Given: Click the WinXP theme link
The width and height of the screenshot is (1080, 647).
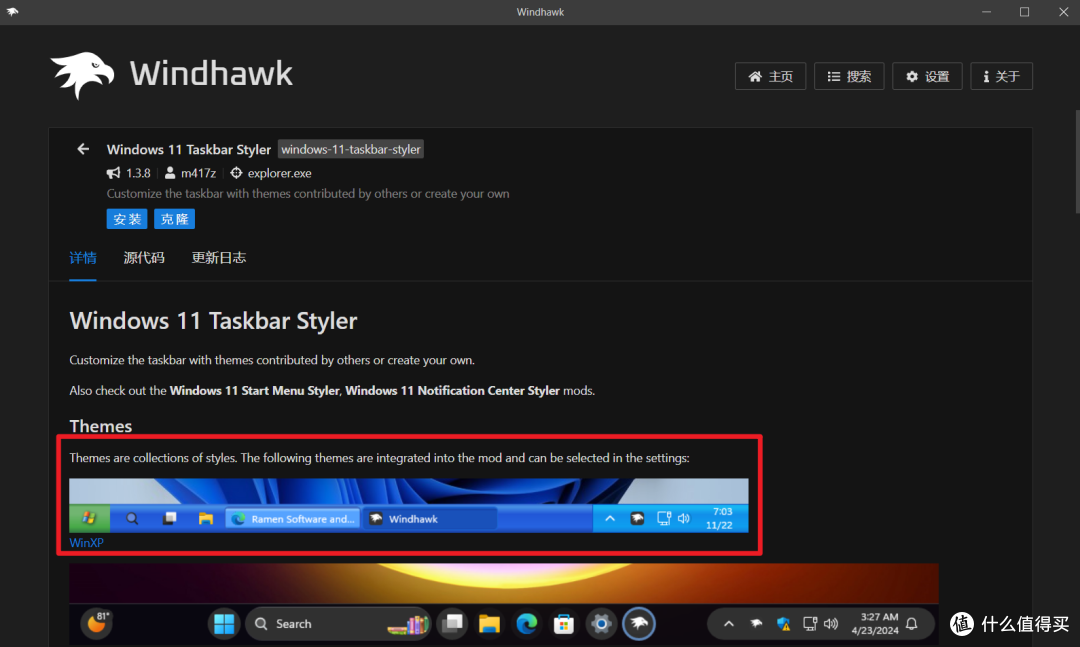Looking at the screenshot, I should pyautogui.click(x=86, y=543).
